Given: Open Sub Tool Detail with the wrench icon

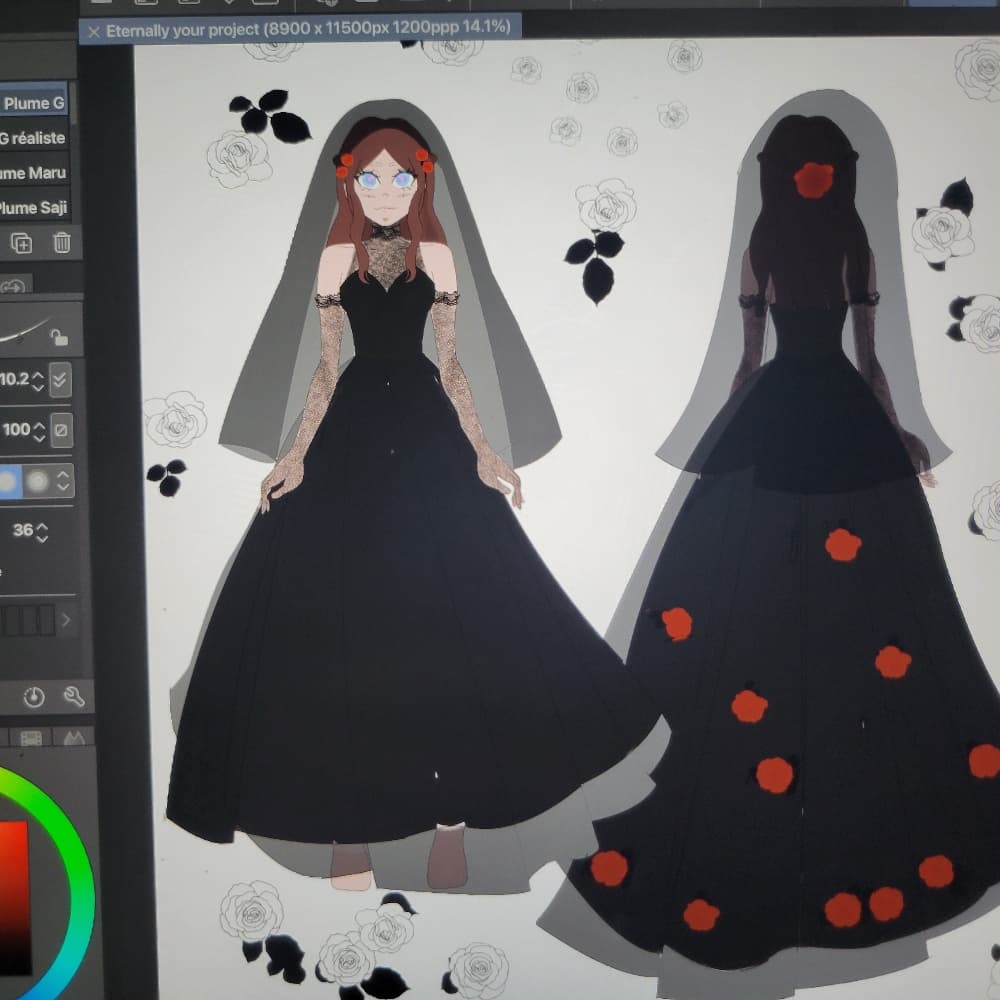Looking at the screenshot, I should pos(75,697).
